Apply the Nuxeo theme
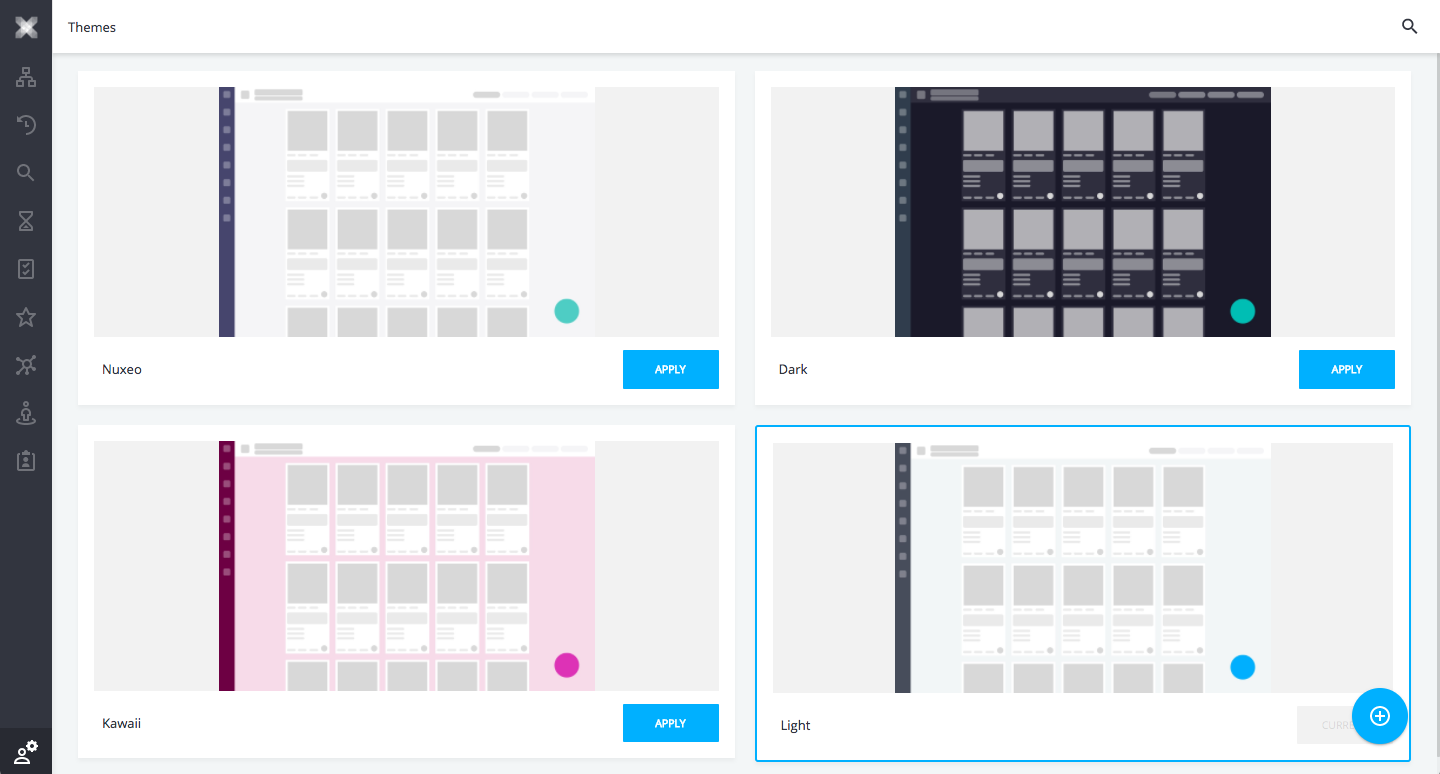This screenshot has width=1440, height=774. (x=670, y=369)
